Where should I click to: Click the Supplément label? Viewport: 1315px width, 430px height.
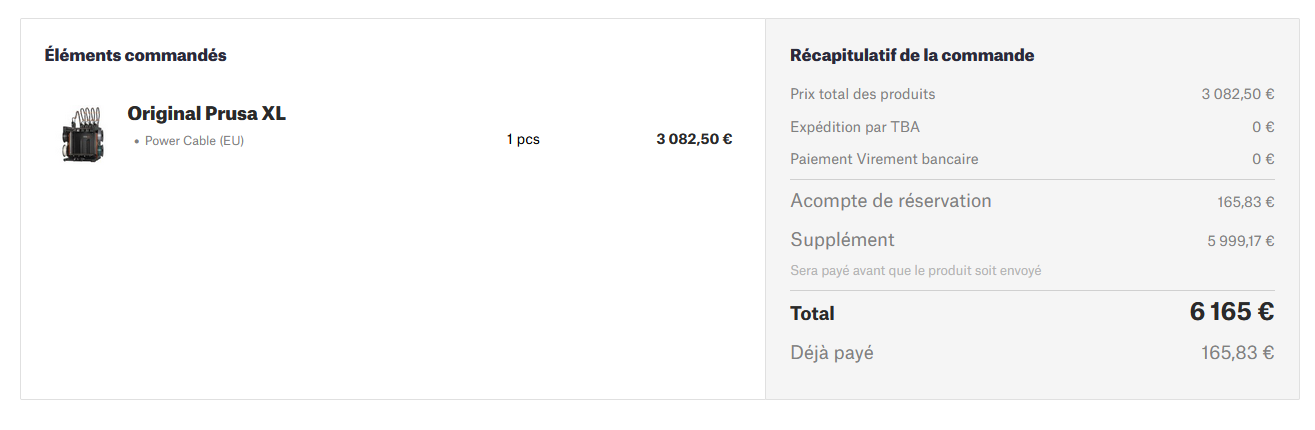coord(842,240)
